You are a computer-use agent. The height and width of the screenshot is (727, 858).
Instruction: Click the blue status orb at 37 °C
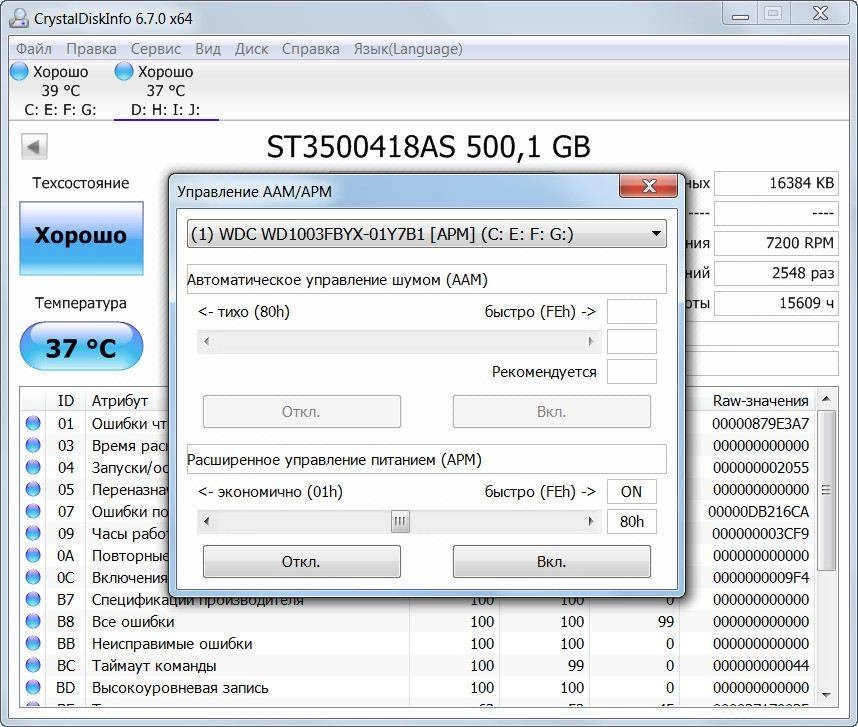[x=124, y=72]
